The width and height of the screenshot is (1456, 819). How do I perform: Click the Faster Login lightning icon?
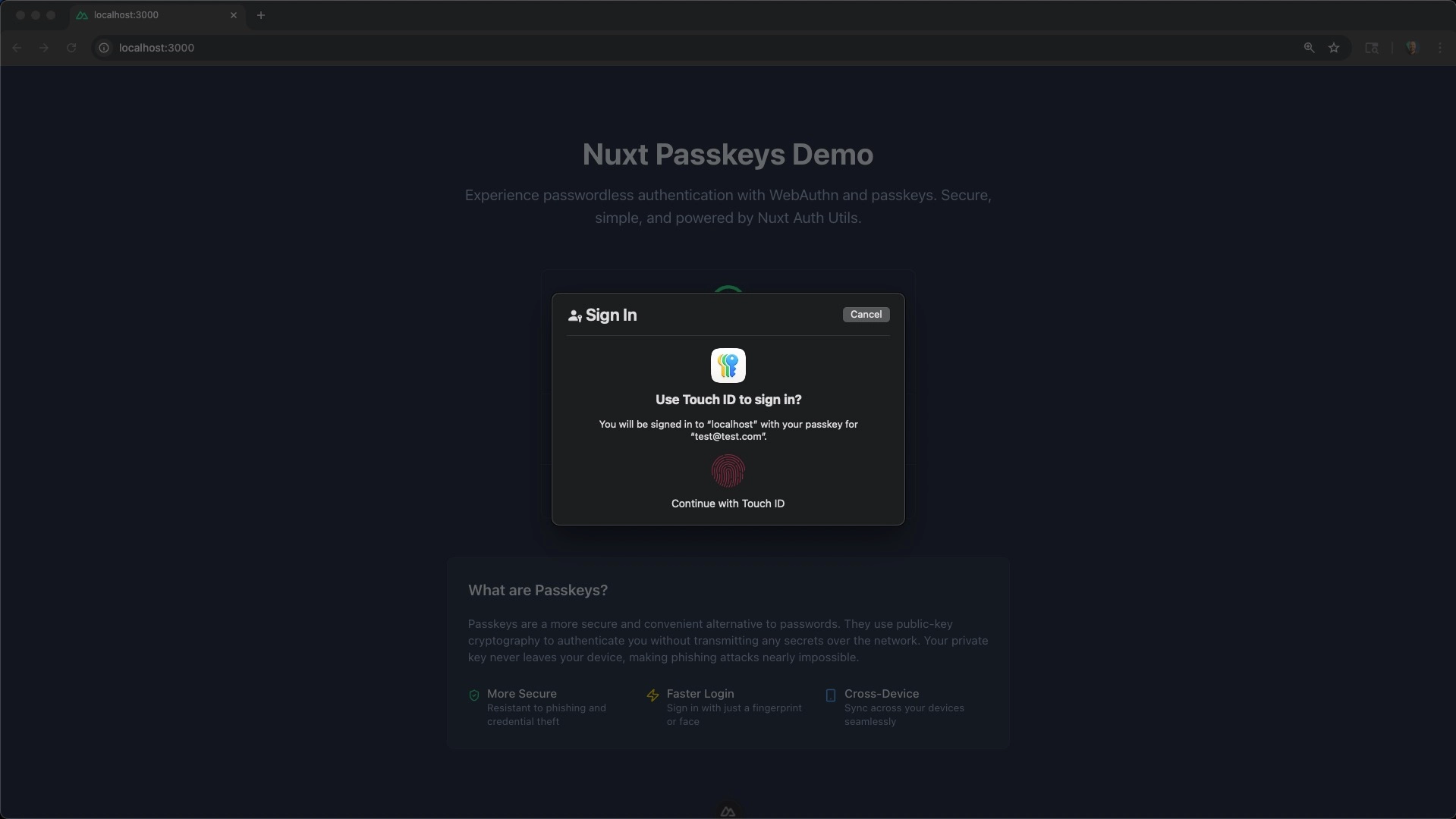pos(653,695)
